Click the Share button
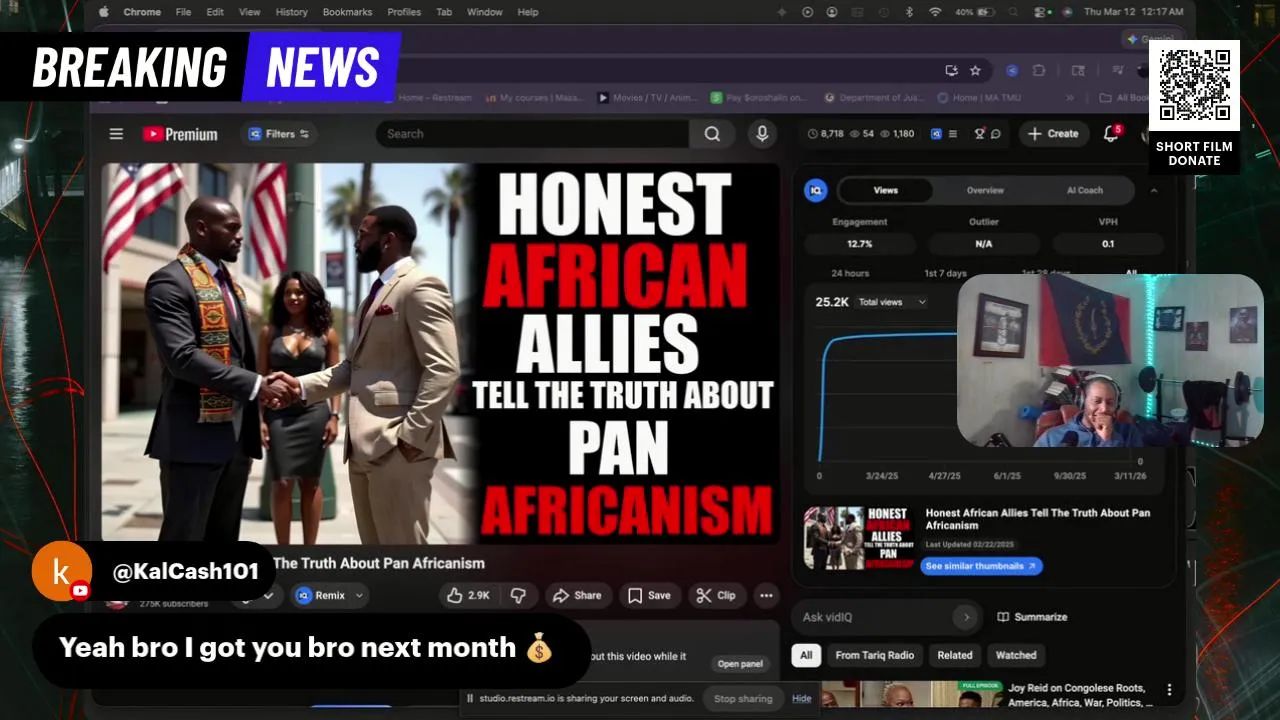 [577, 595]
